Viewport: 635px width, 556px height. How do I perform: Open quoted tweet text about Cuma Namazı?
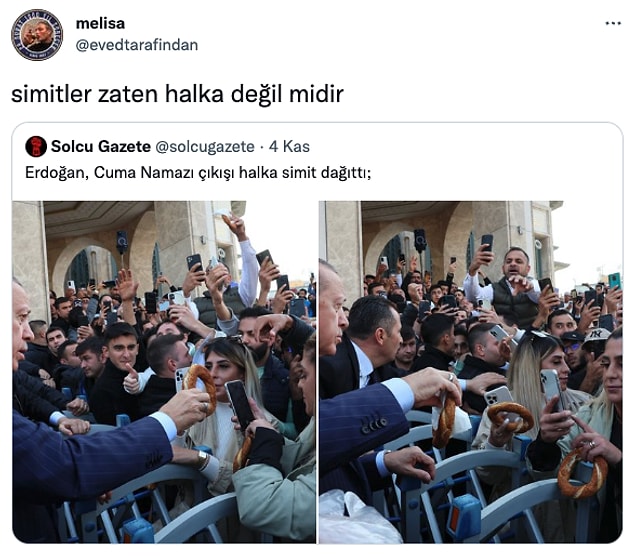pos(198,173)
